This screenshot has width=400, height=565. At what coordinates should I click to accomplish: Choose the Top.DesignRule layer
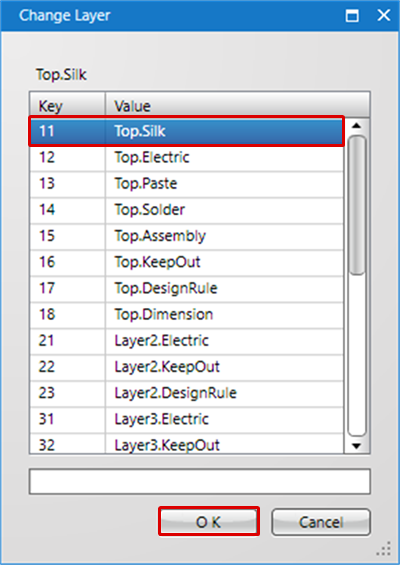187,289
